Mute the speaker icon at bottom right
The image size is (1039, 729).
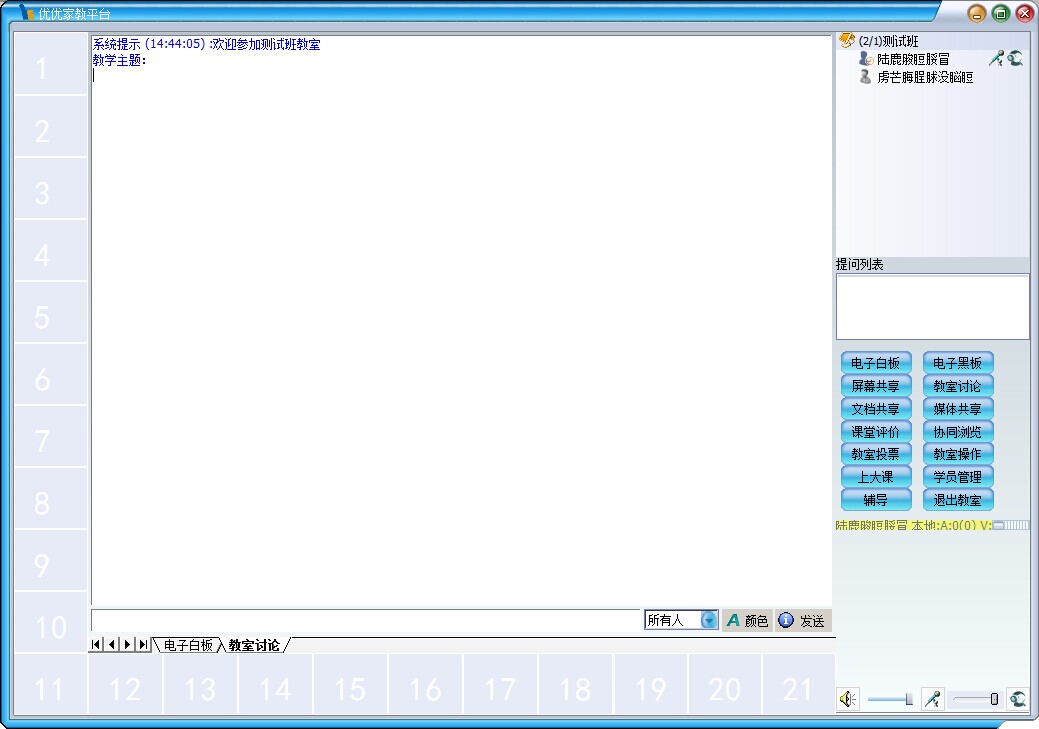pyautogui.click(x=847, y=700)
